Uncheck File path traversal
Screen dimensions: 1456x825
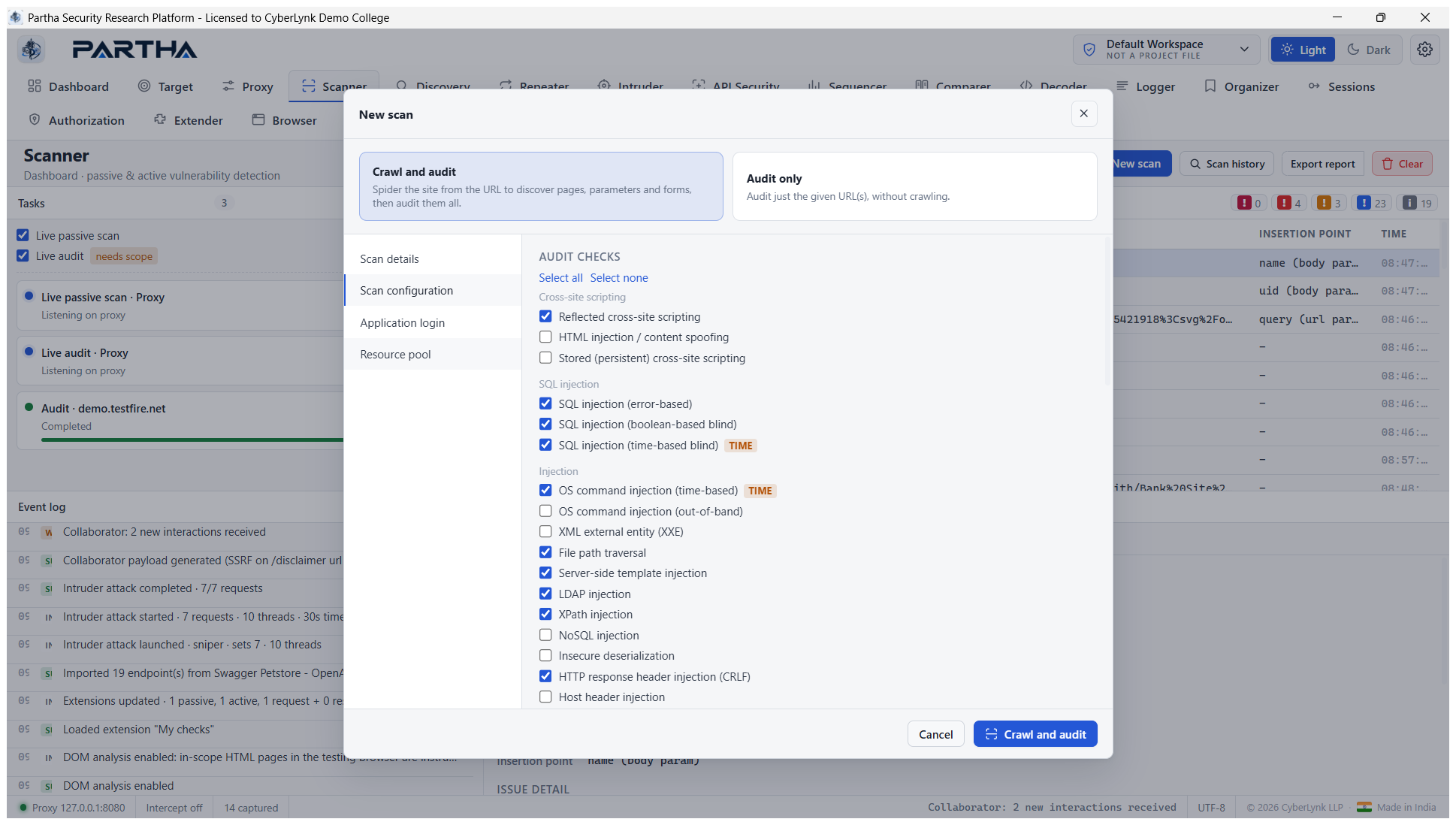[x=545, y=552]
